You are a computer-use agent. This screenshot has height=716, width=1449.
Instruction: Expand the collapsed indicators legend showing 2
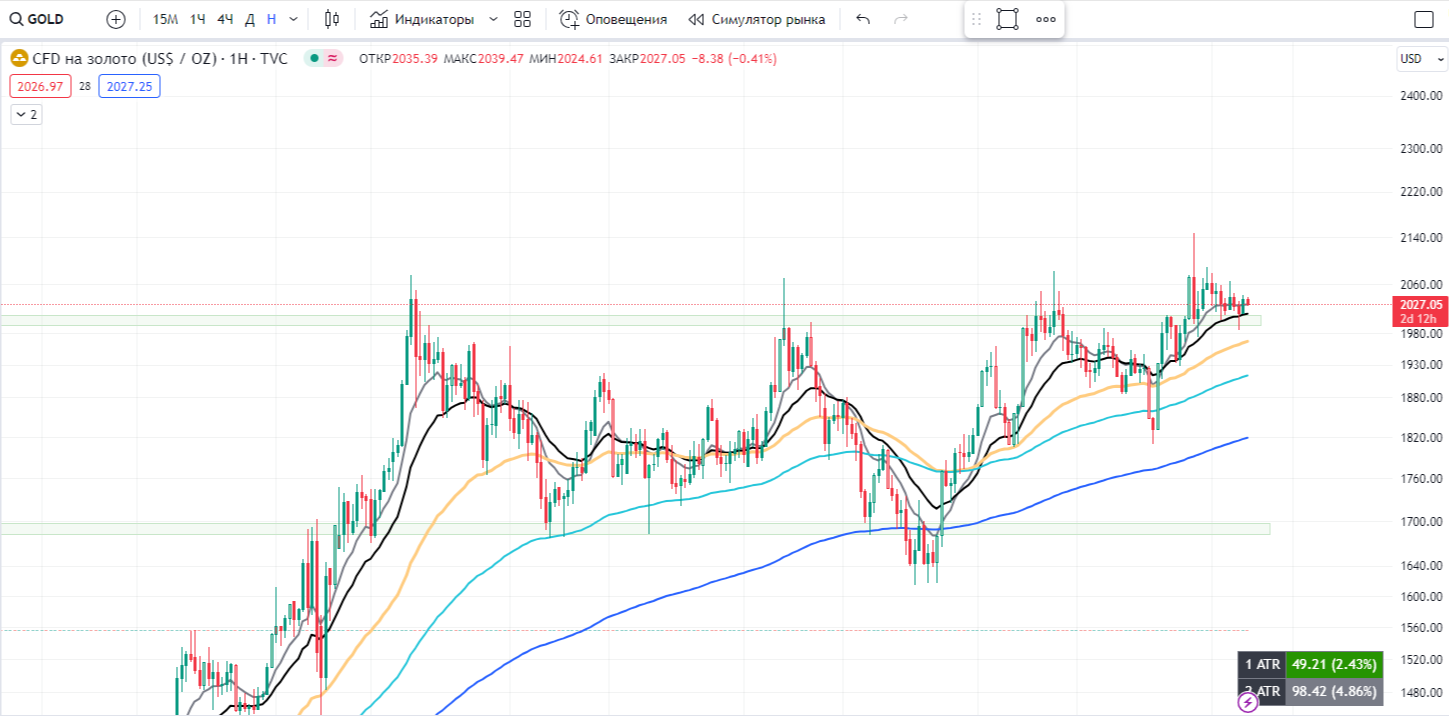tap(26, 115)
